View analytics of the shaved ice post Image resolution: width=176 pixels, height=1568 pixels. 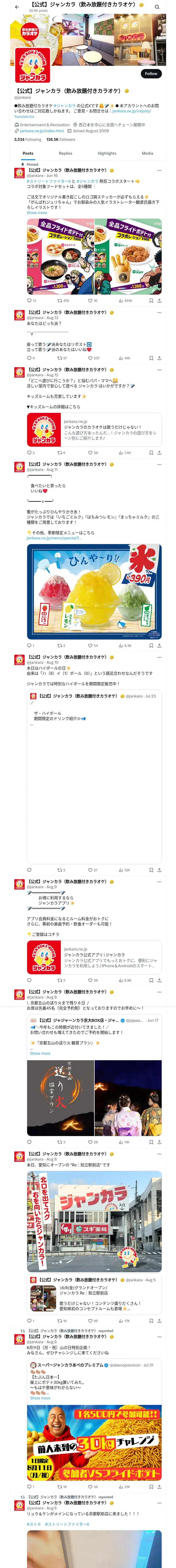point(126,645)
